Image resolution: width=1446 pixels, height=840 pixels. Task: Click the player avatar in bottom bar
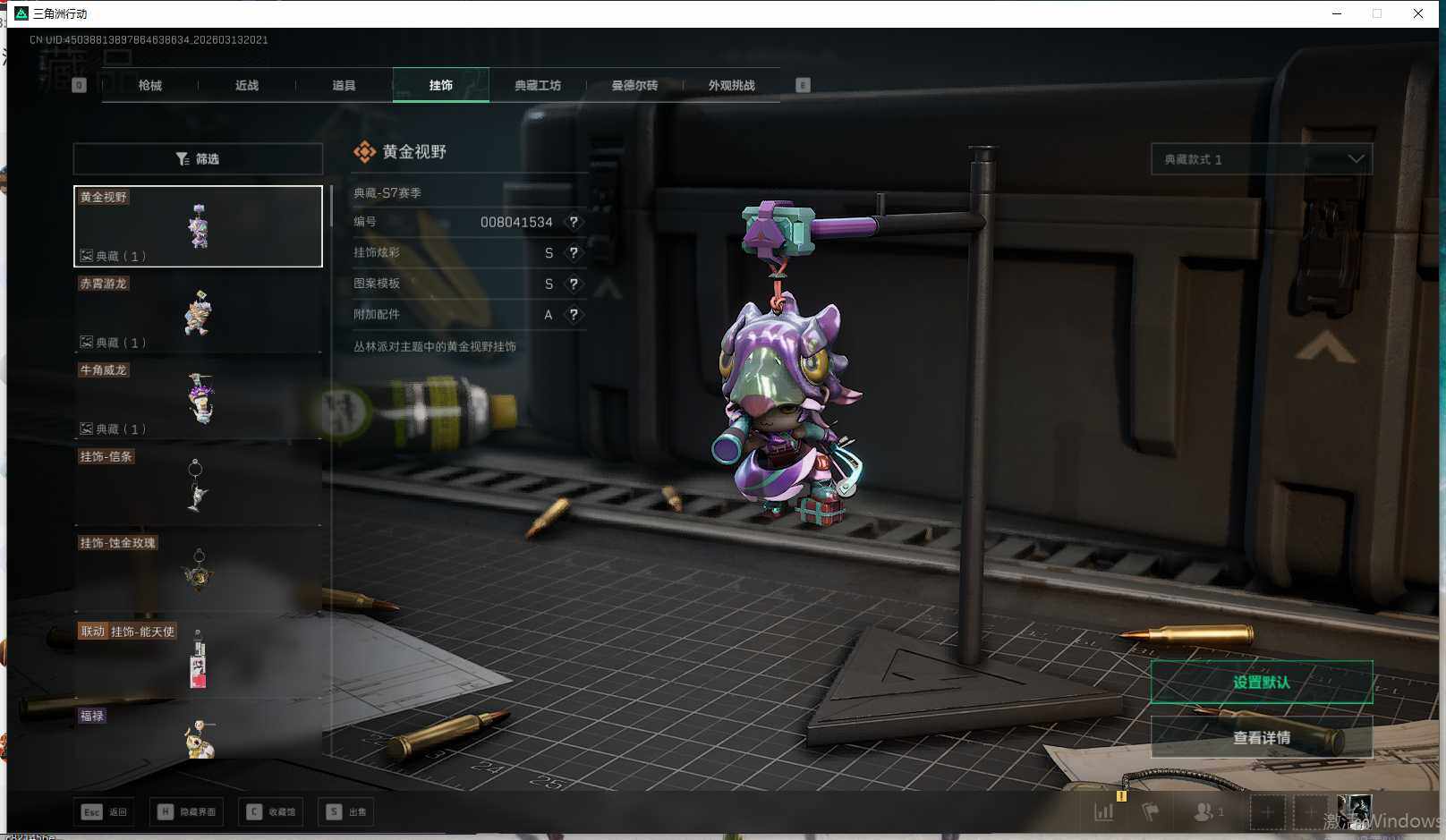tap(1354, 811)
